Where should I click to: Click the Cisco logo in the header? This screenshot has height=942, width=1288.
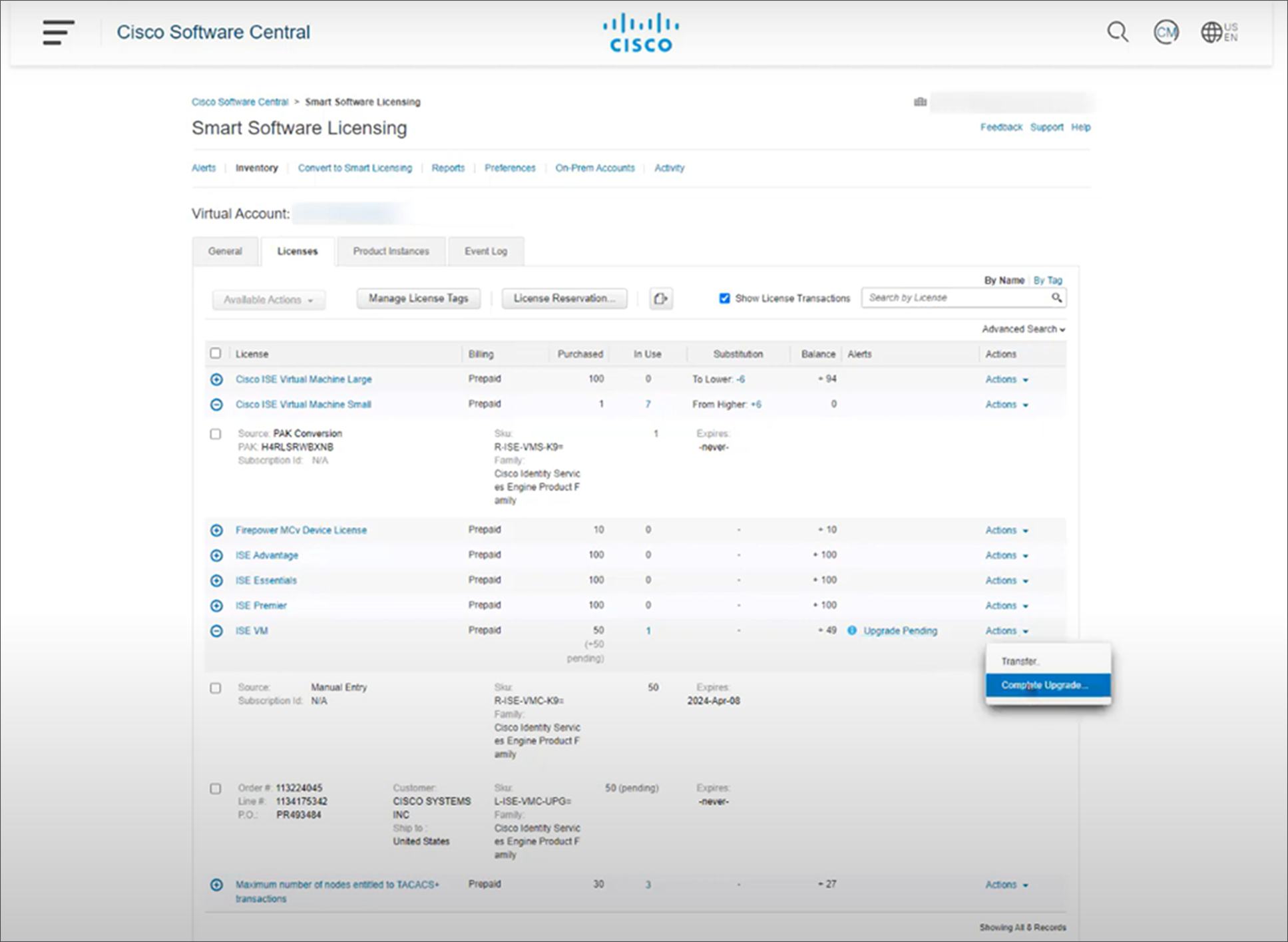tap(640, 31)
